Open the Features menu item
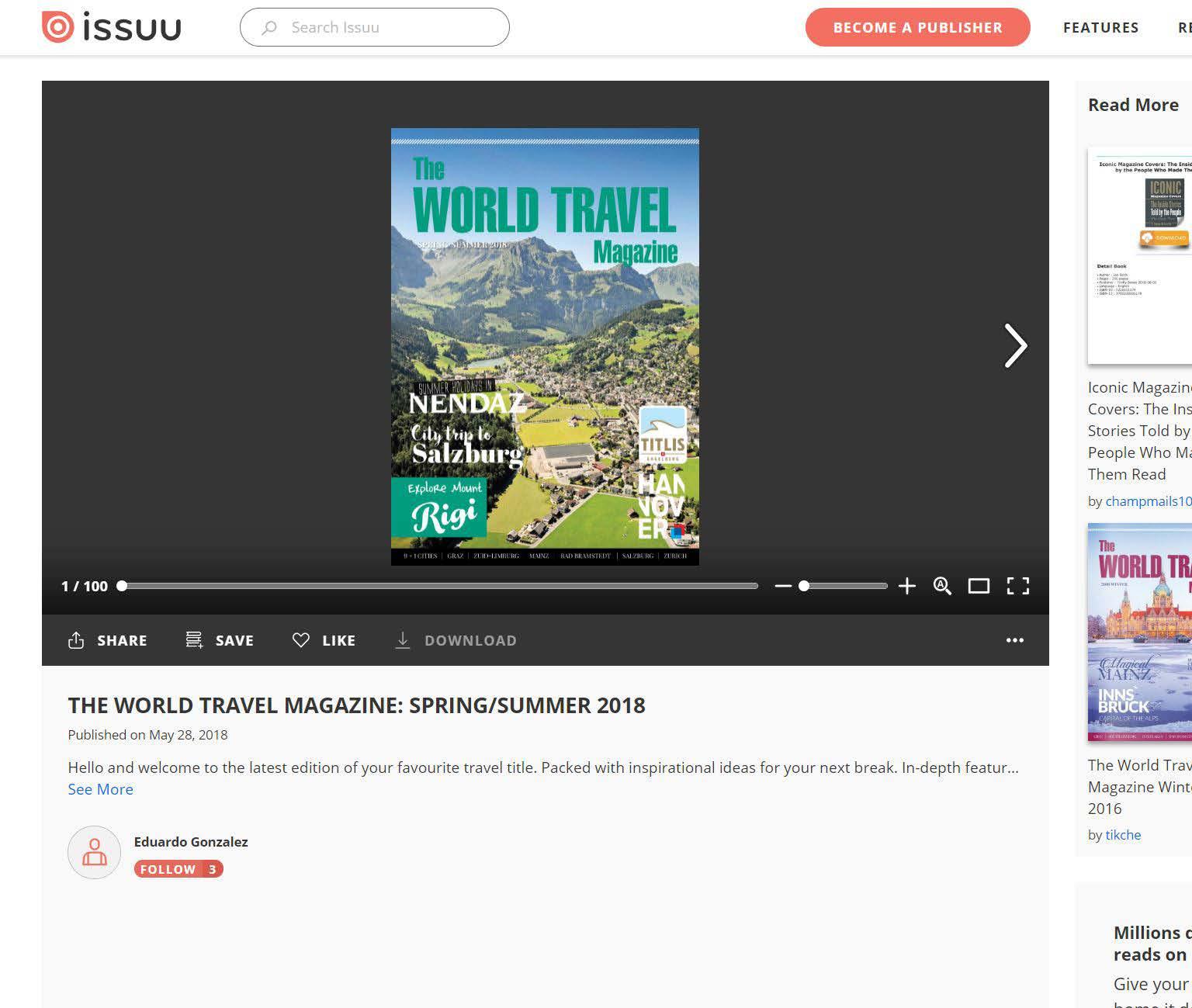The width and height of the screenshot is (1192, 1008). (1101, 28)
